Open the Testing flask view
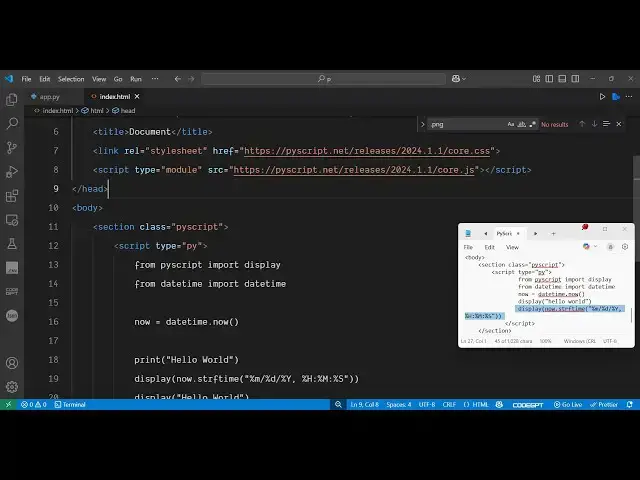Screen dimensions: 640x480 click(x=12, y=244)
